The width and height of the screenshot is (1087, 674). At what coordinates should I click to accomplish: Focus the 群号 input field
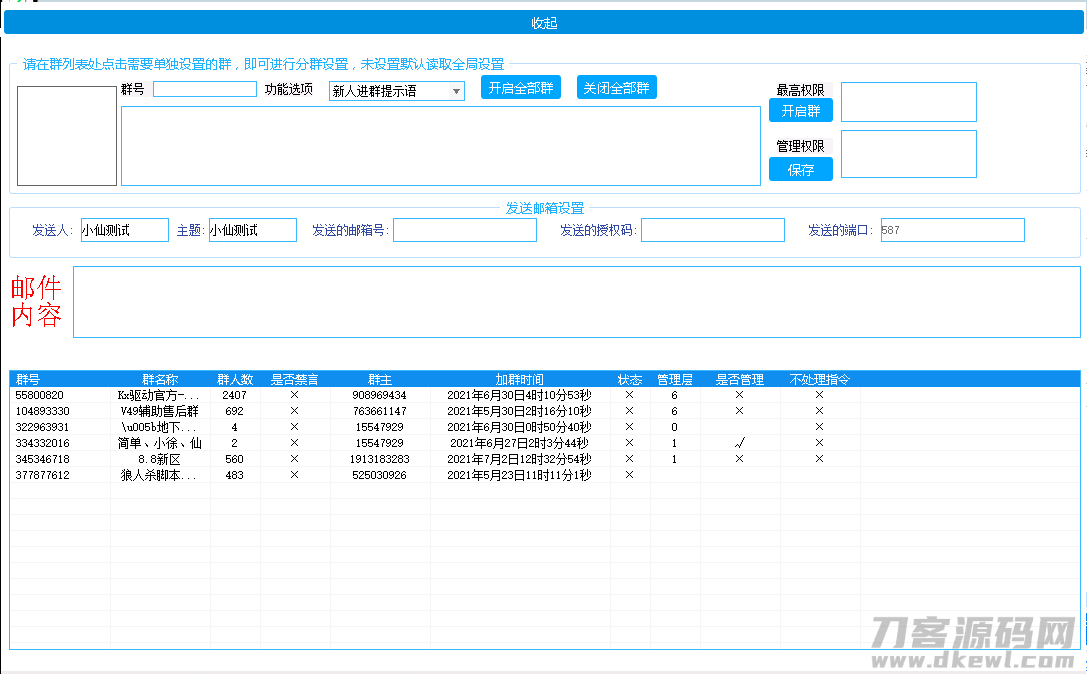205,89
